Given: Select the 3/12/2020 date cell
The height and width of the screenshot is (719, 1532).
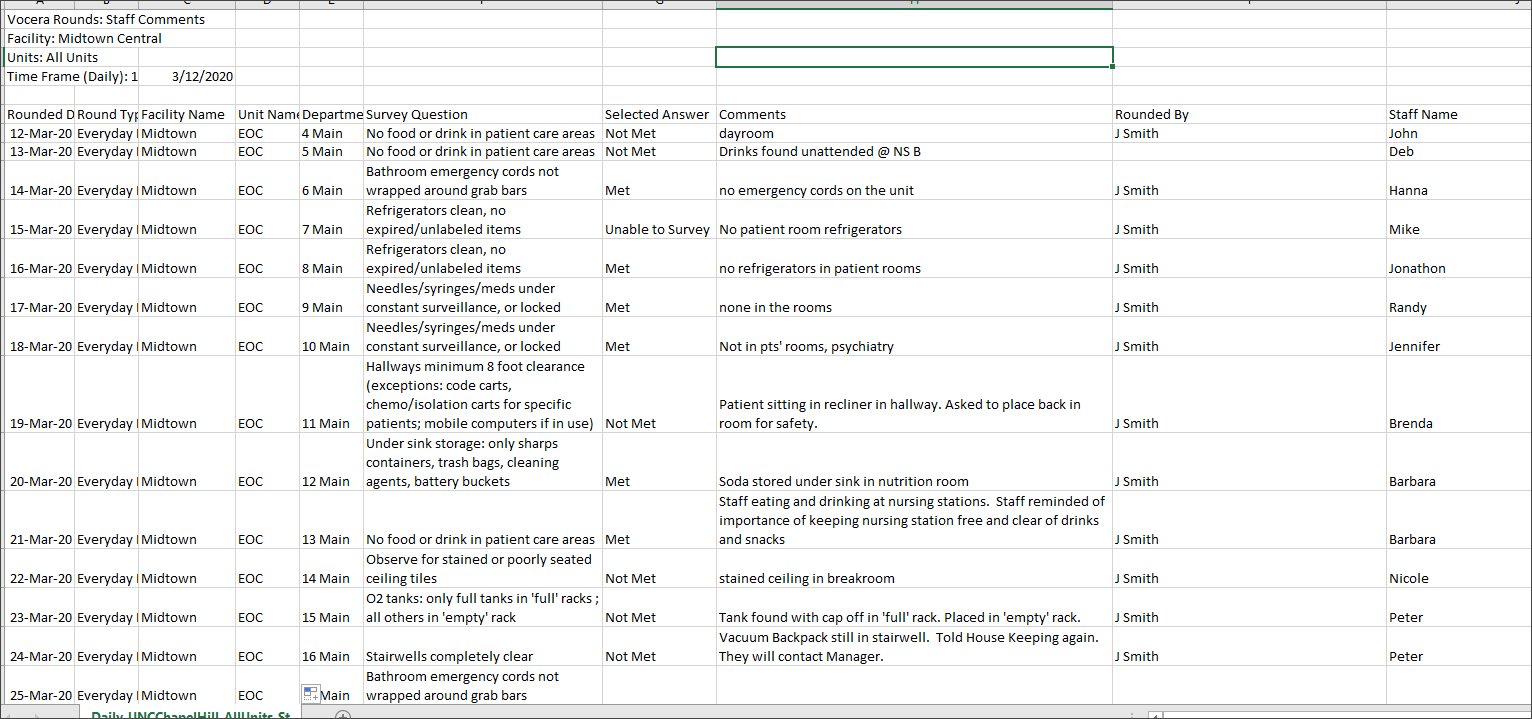Looking at the screenshot, I should 202,76.
